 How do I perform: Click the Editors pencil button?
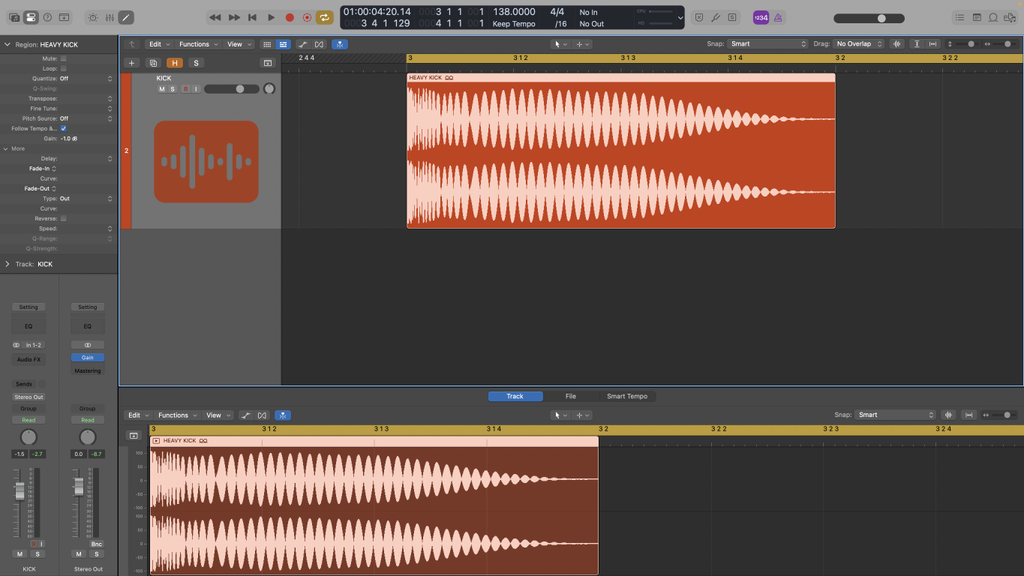coord(126,17)
